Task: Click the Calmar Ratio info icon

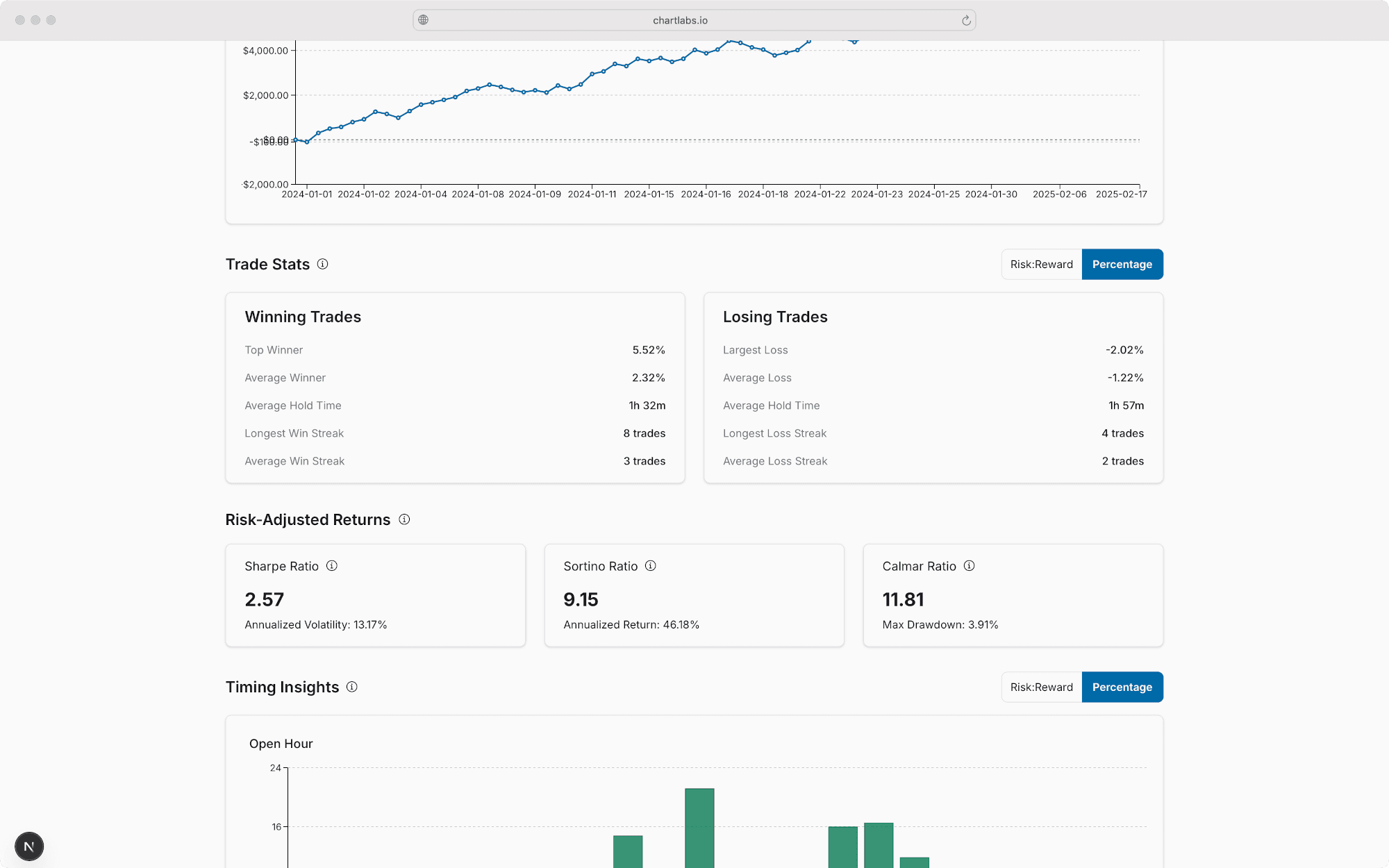Action: click(x=970, y=566)
